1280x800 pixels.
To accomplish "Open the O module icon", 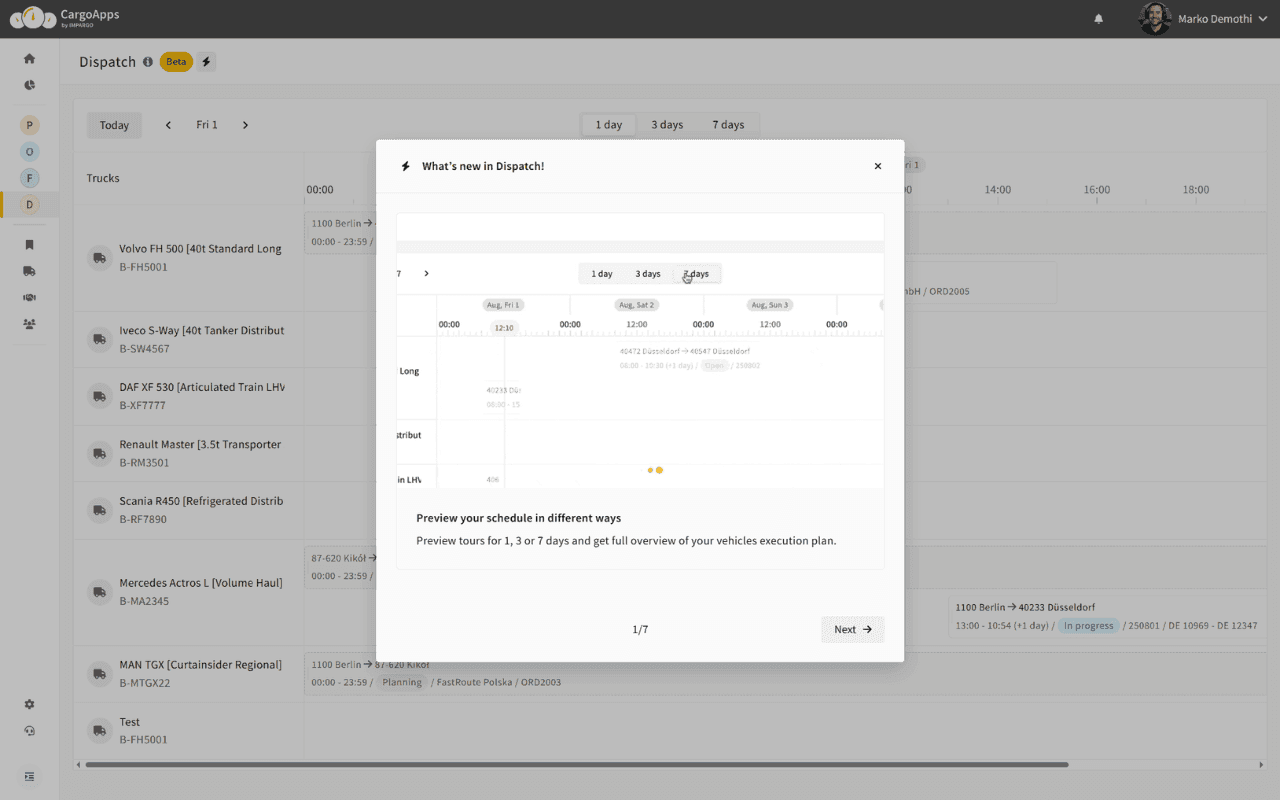I will [x=29, y=151].
